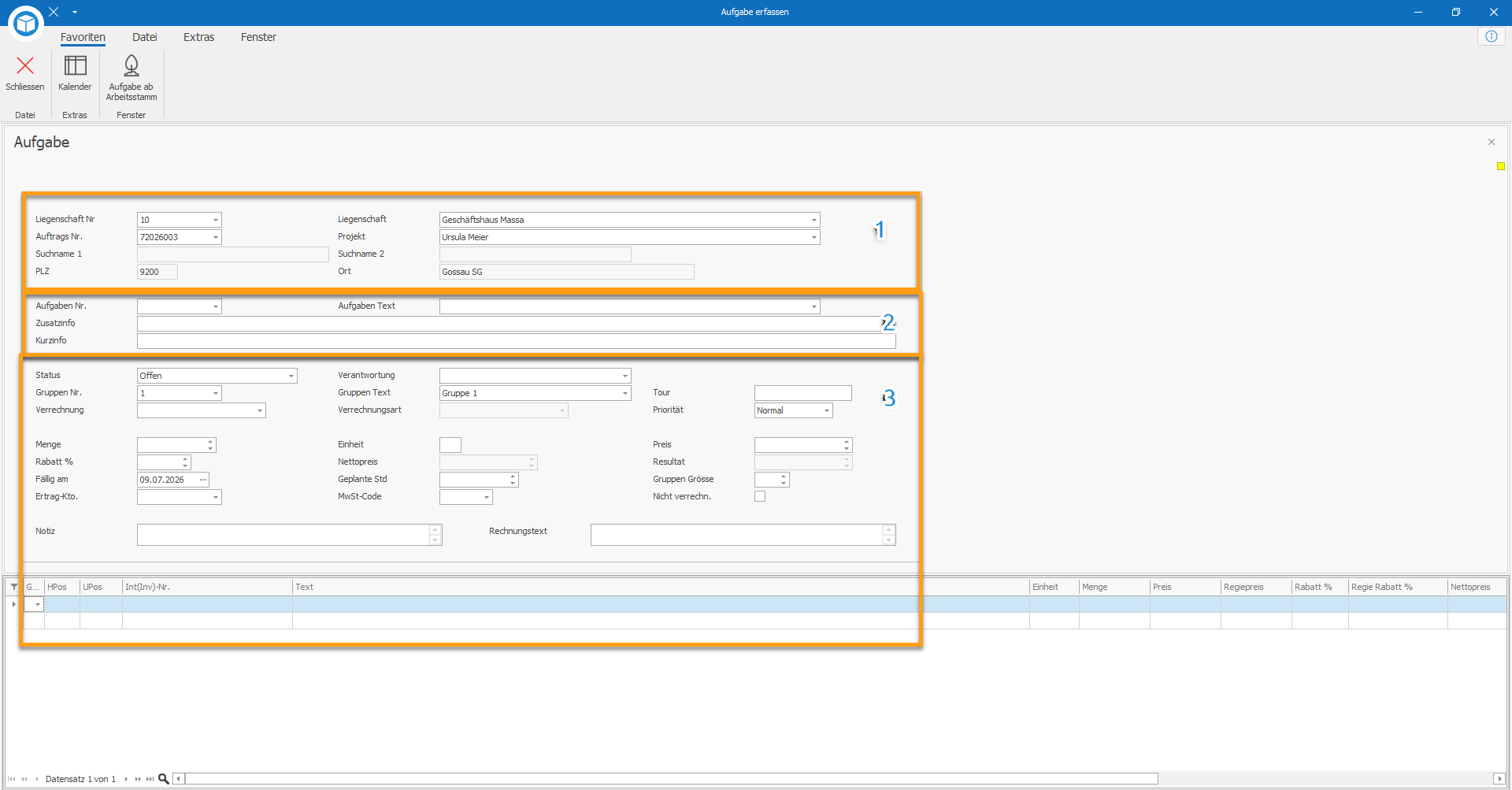Click the quick access close X icon
1512x790 pixels.
tap(54, 12)
